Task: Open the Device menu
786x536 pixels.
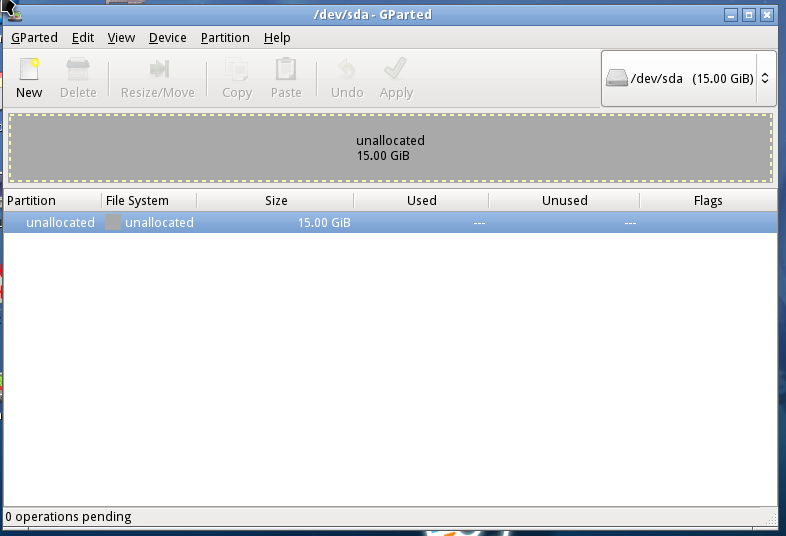Action: click(x=167, y=38)
